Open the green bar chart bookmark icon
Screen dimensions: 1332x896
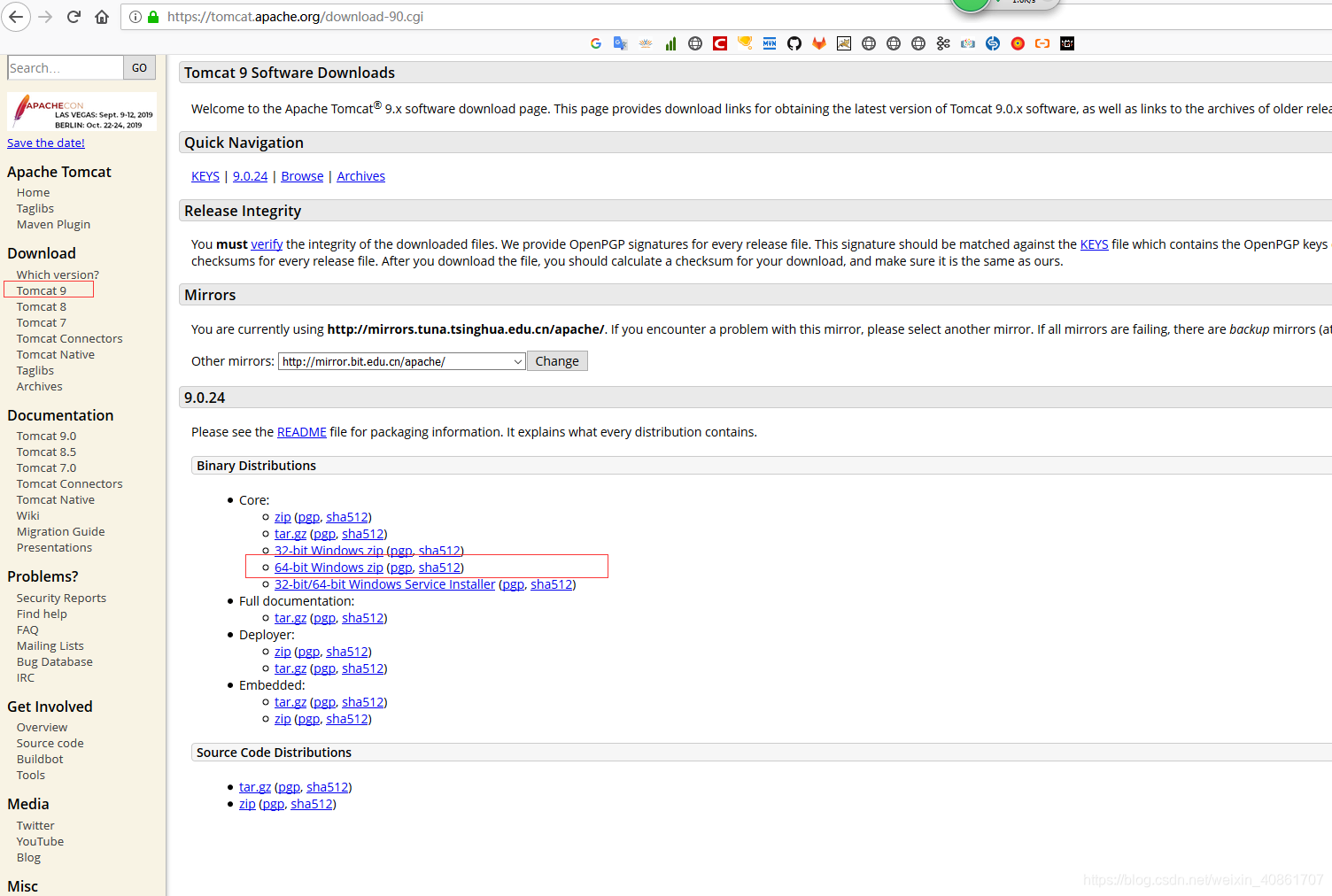coord(670,43)
